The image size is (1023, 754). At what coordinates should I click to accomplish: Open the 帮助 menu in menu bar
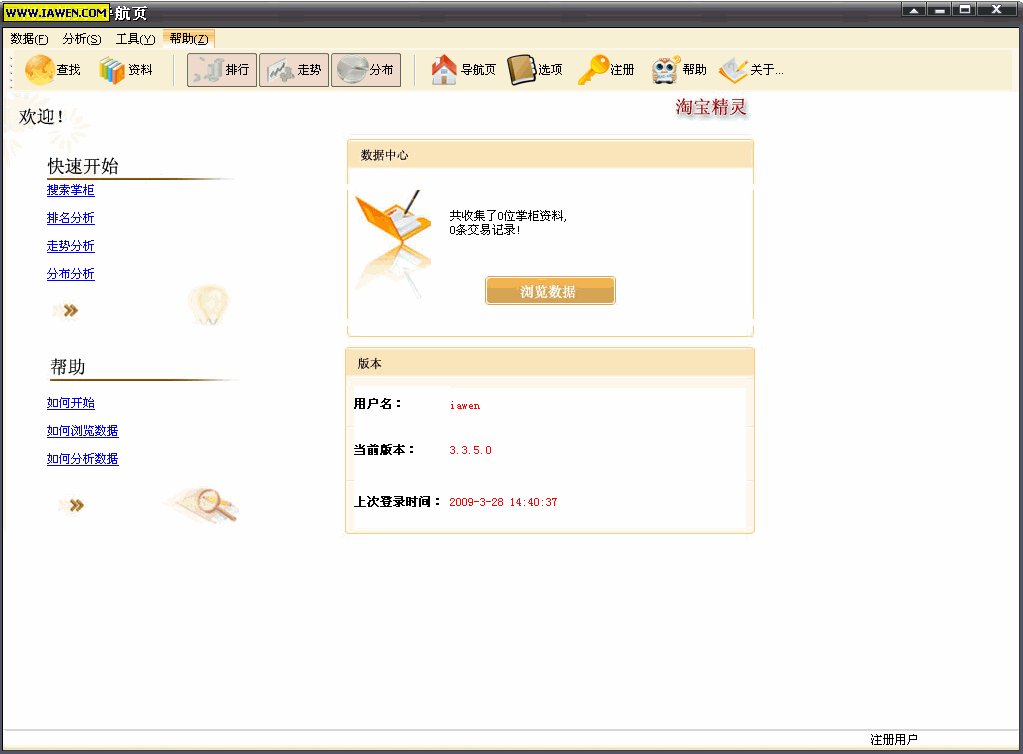pos(189,39)
